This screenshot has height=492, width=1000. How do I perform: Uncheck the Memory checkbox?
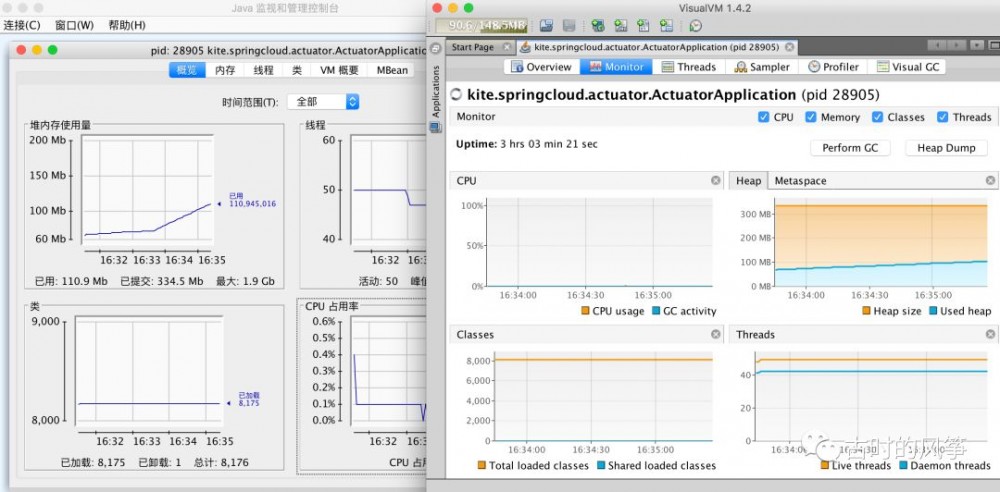pyautogui.click(x=811, y=117)
